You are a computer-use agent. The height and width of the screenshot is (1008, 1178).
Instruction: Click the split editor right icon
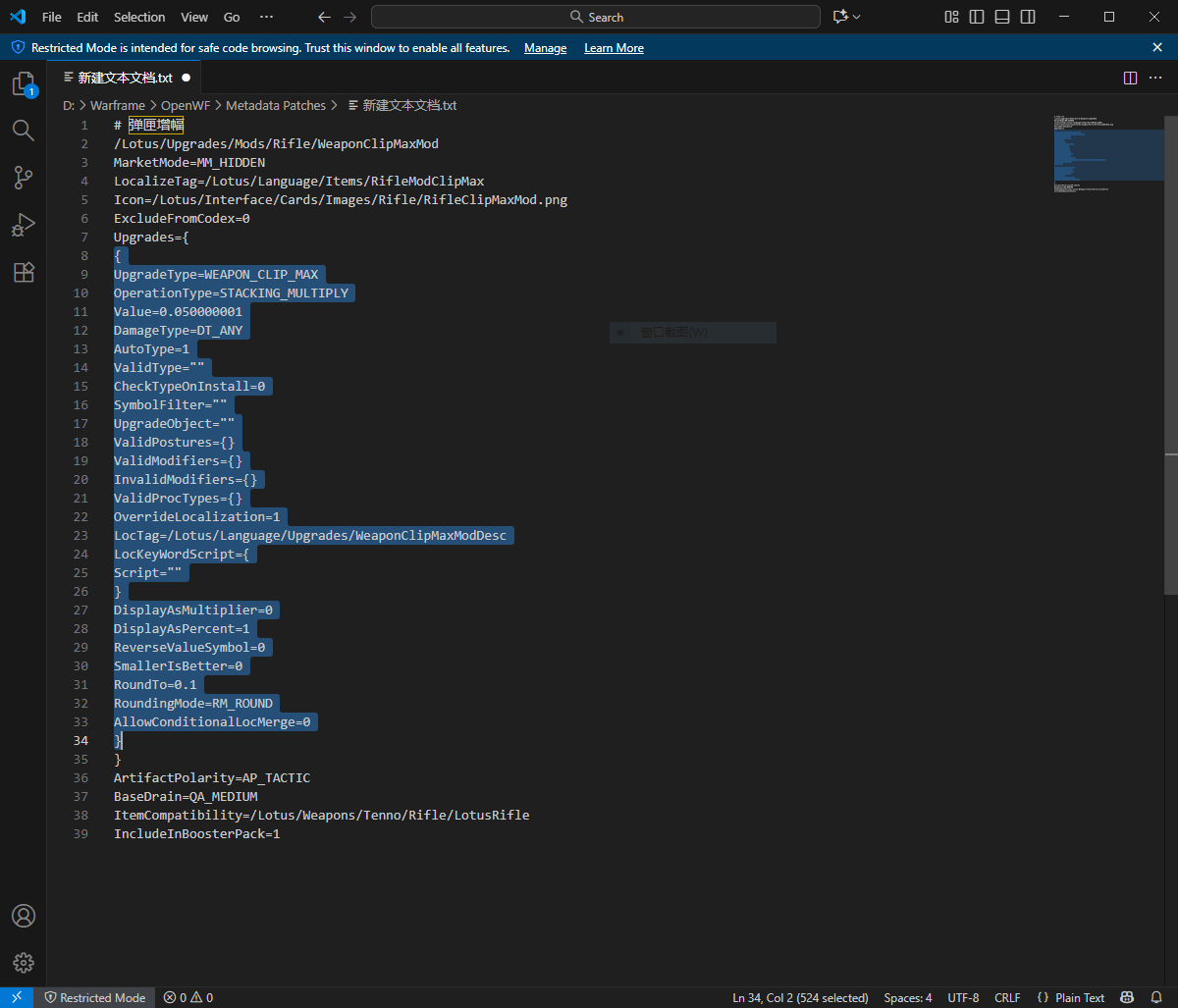point(1130,78)
